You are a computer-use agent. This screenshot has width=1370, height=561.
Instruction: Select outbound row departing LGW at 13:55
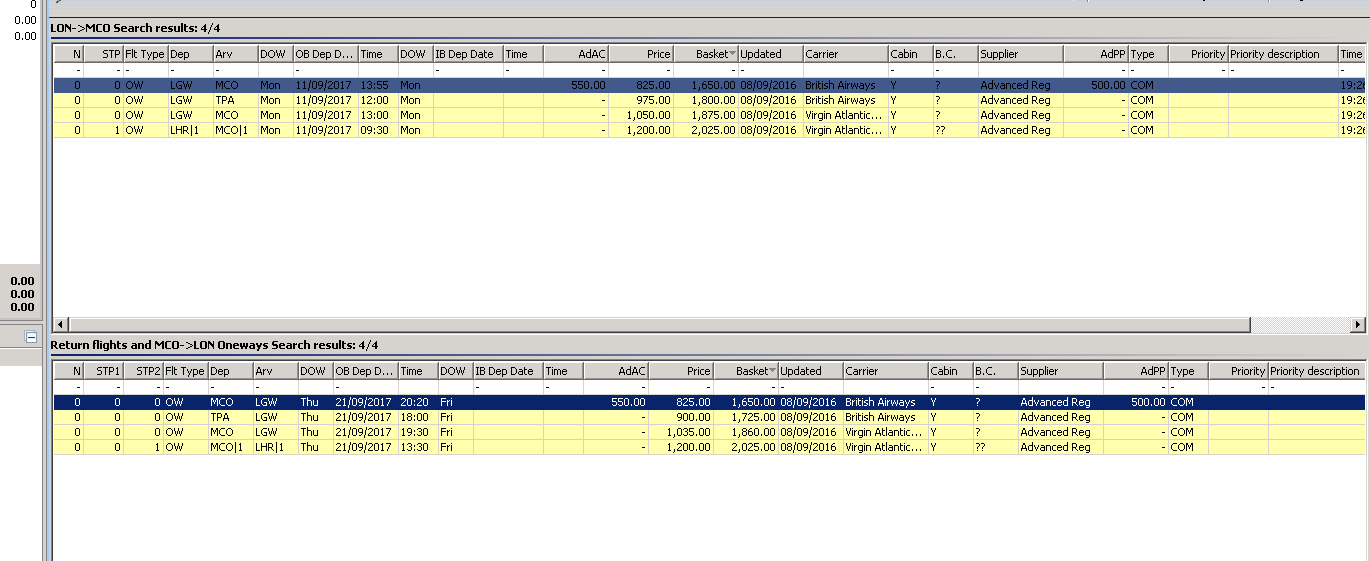pos(710,85)
